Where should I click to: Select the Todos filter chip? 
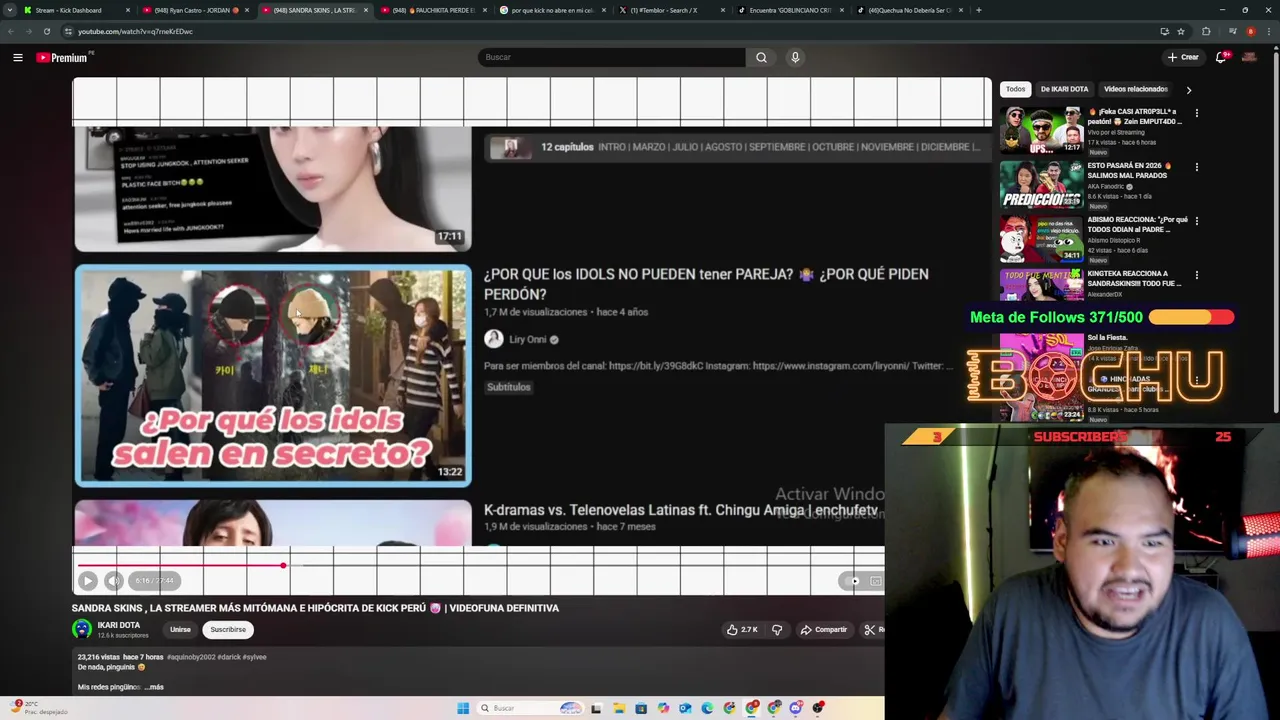(1015, 89)
